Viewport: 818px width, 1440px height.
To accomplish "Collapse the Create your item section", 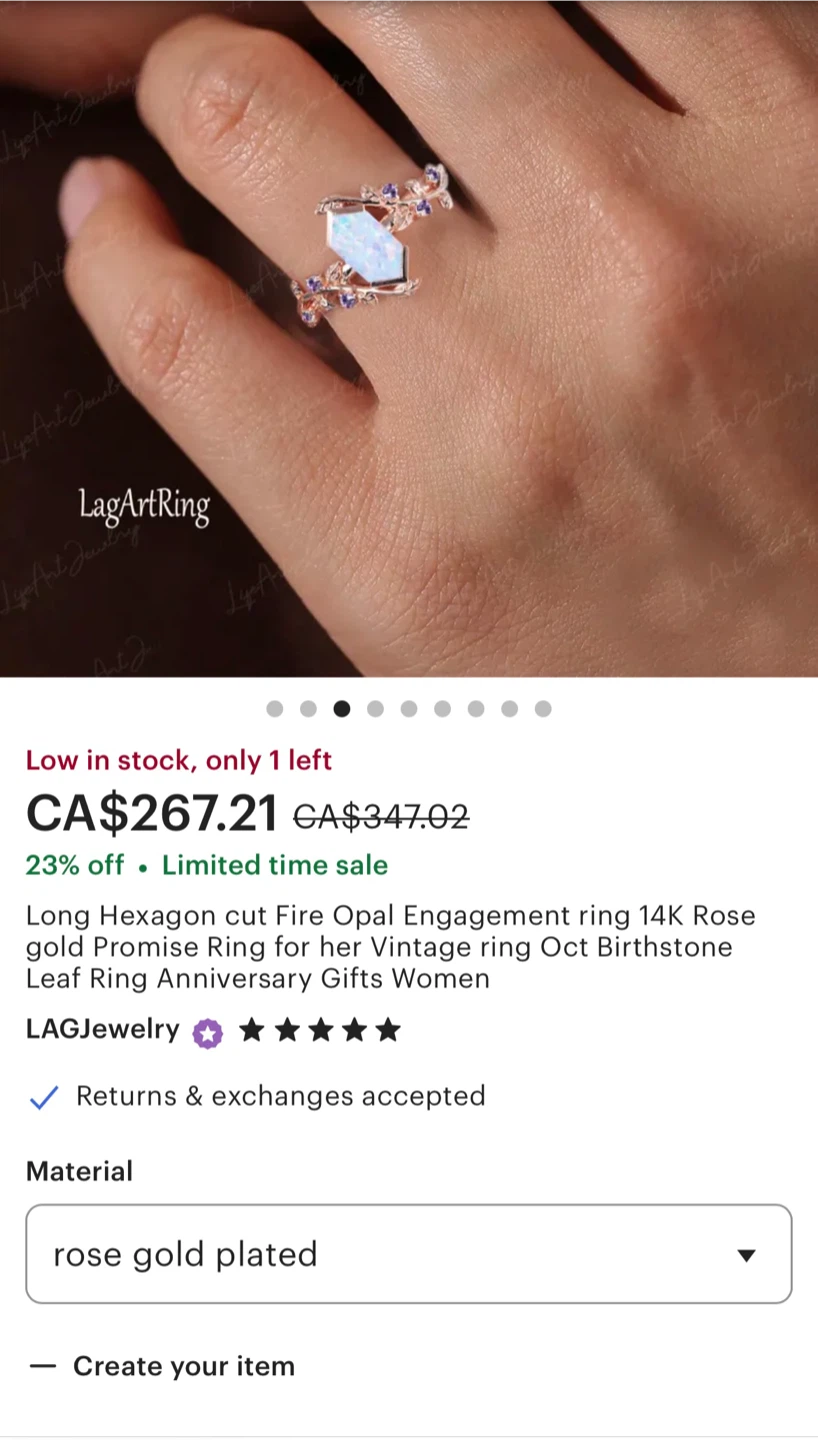I will [162, 1366].
